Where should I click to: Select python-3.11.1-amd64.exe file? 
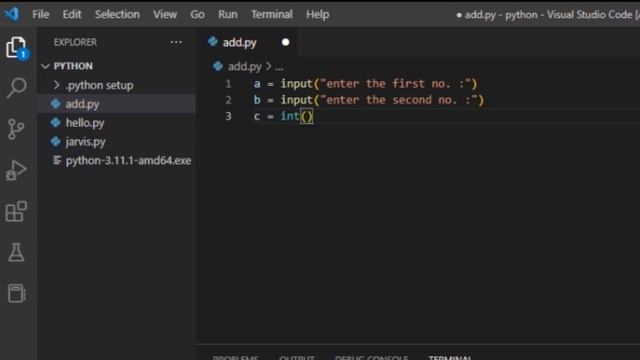117,160
